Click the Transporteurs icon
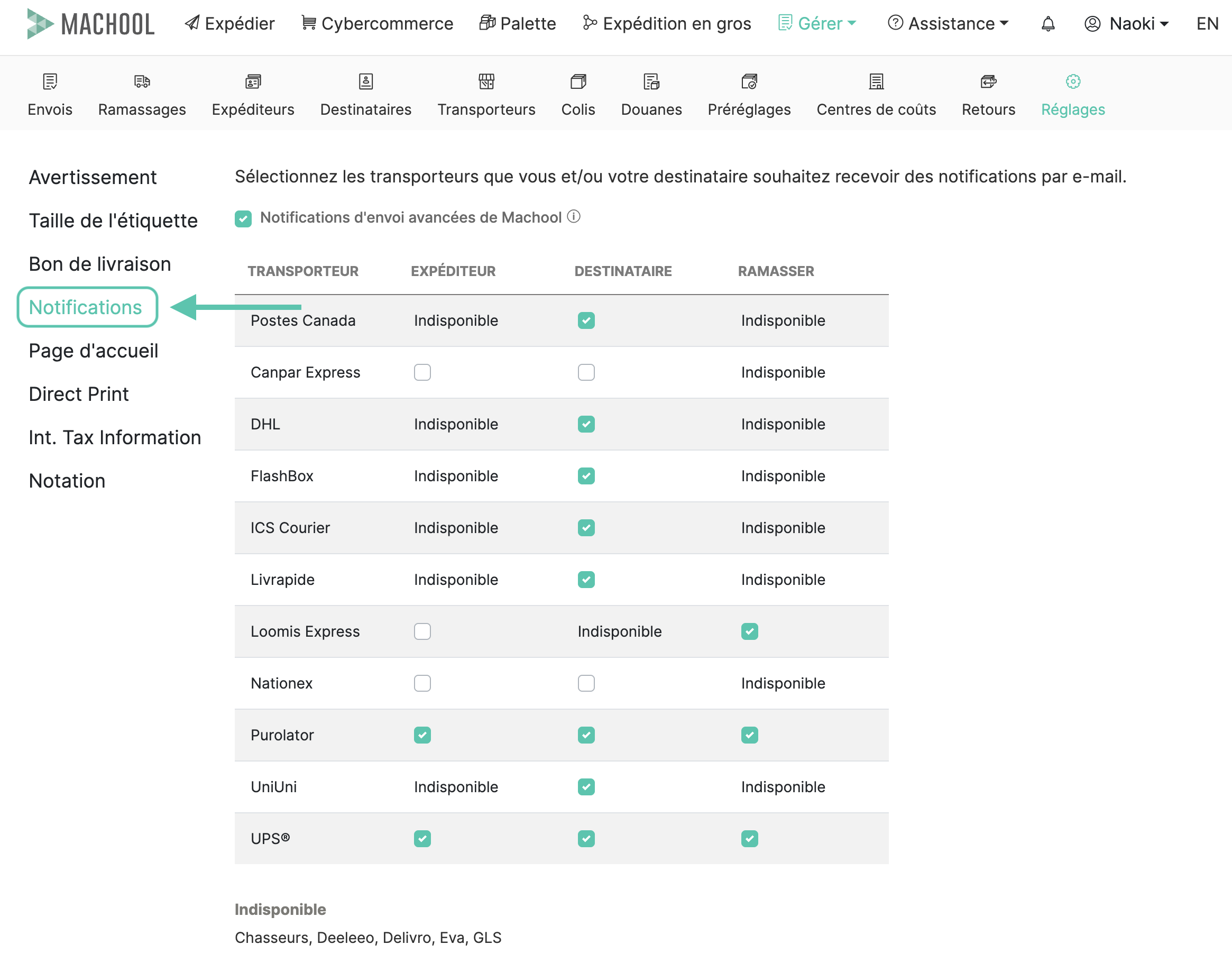 [x=486, y=81]
